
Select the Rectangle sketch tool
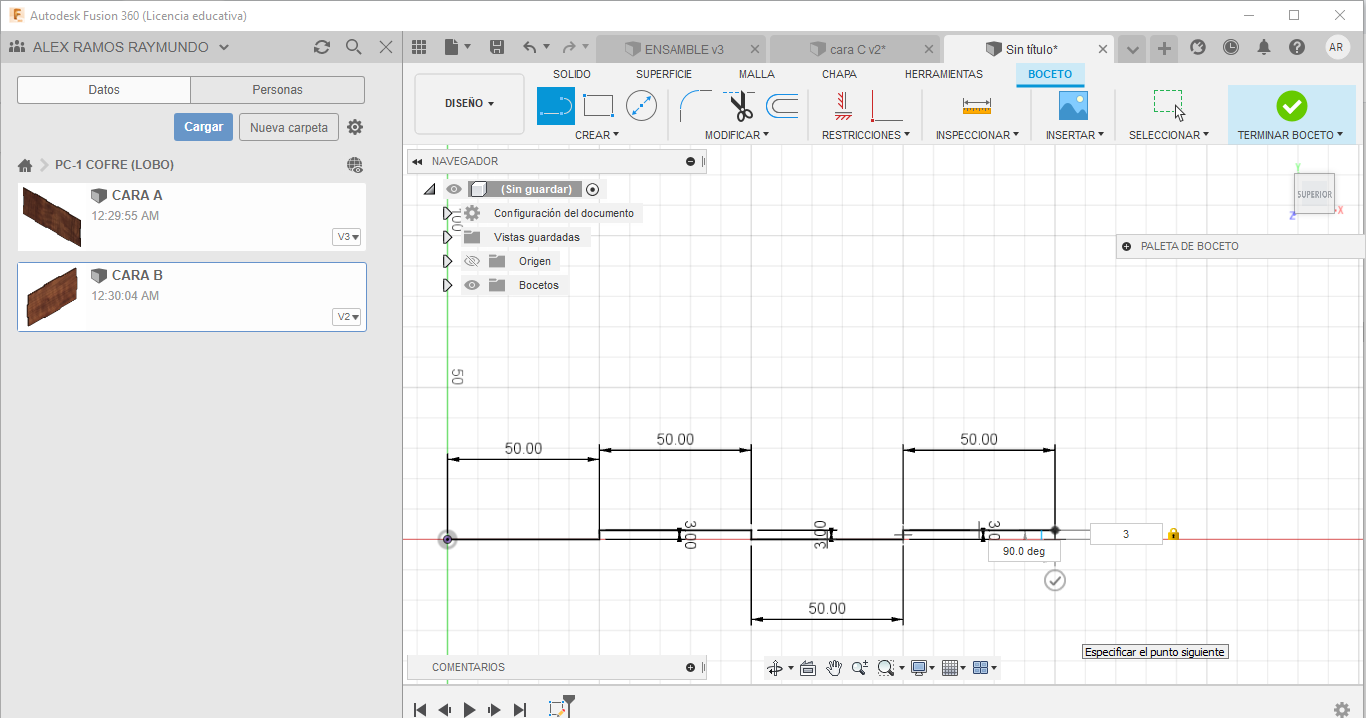click(x=598, y=105)
